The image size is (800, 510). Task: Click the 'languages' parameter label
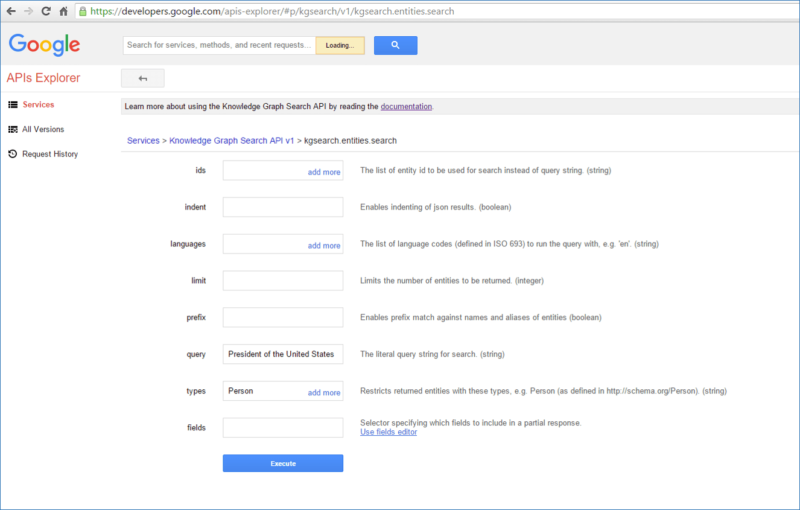point(188,244)
